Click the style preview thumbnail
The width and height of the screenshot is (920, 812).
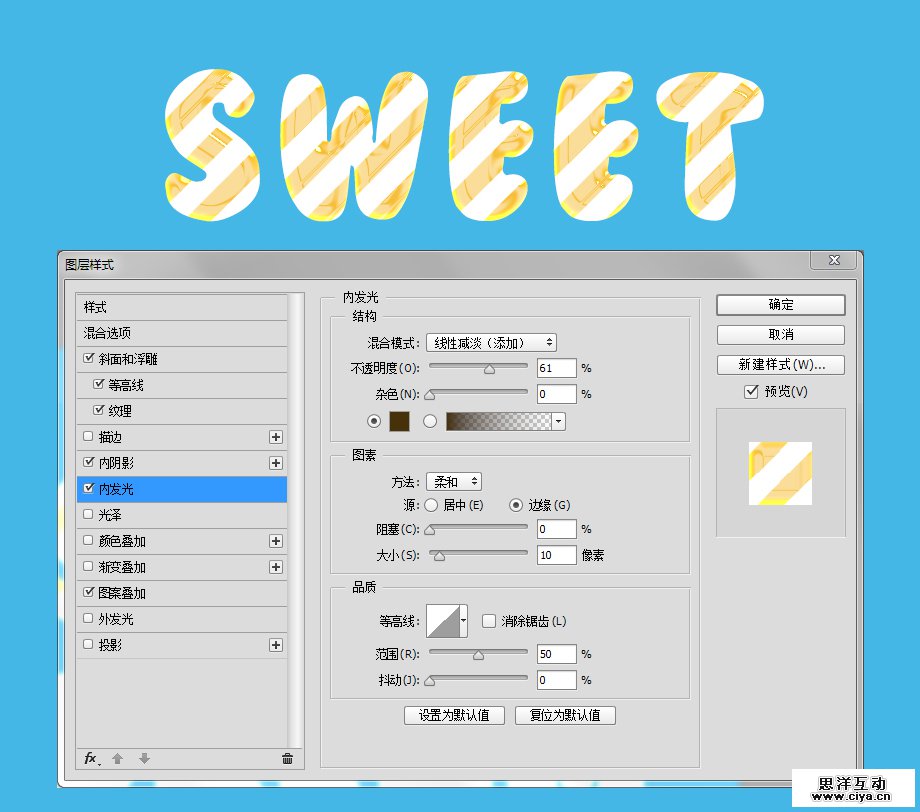coord(780,473)
